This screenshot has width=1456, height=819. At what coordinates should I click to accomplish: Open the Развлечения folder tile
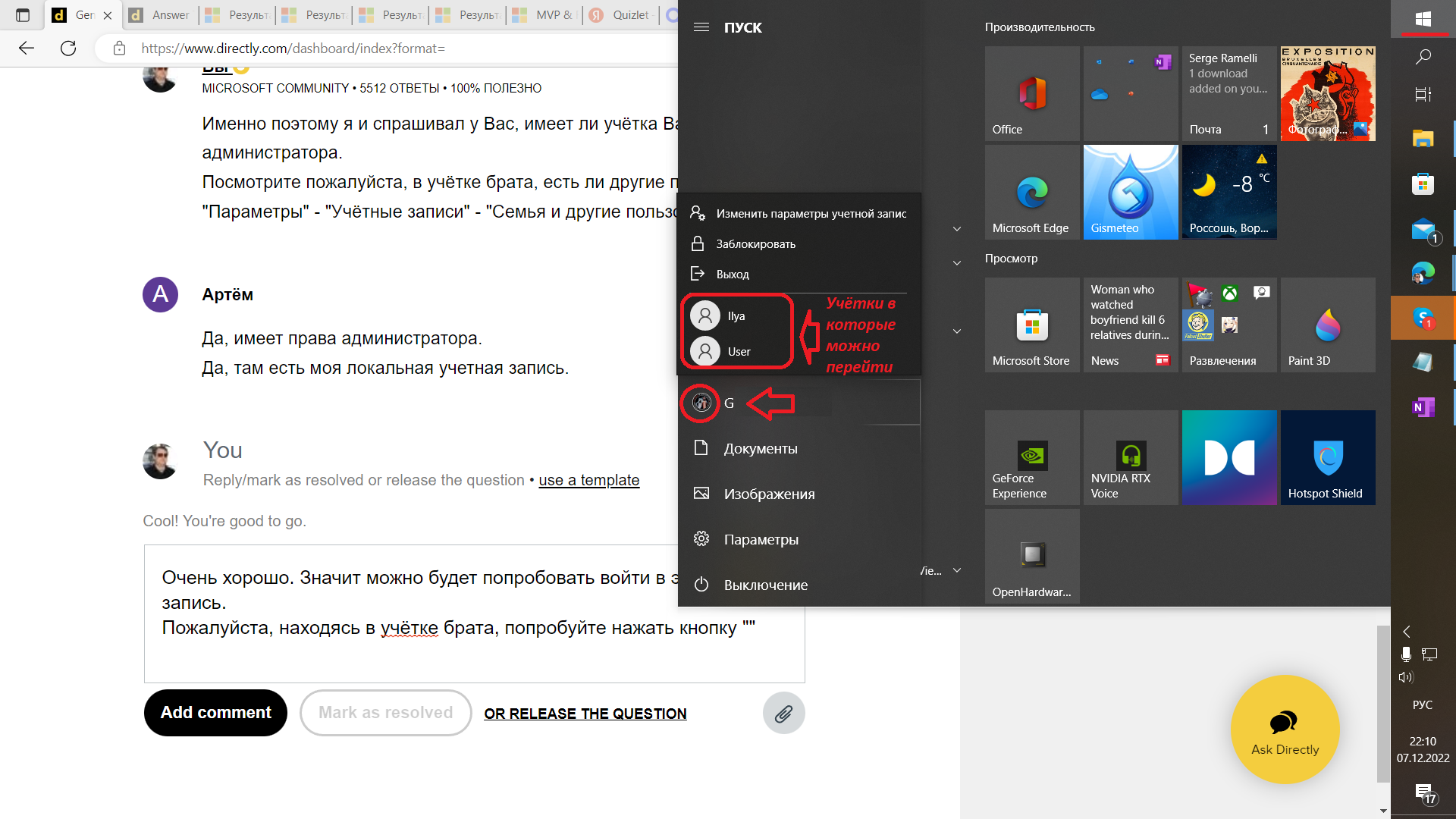click(1229, 325)
